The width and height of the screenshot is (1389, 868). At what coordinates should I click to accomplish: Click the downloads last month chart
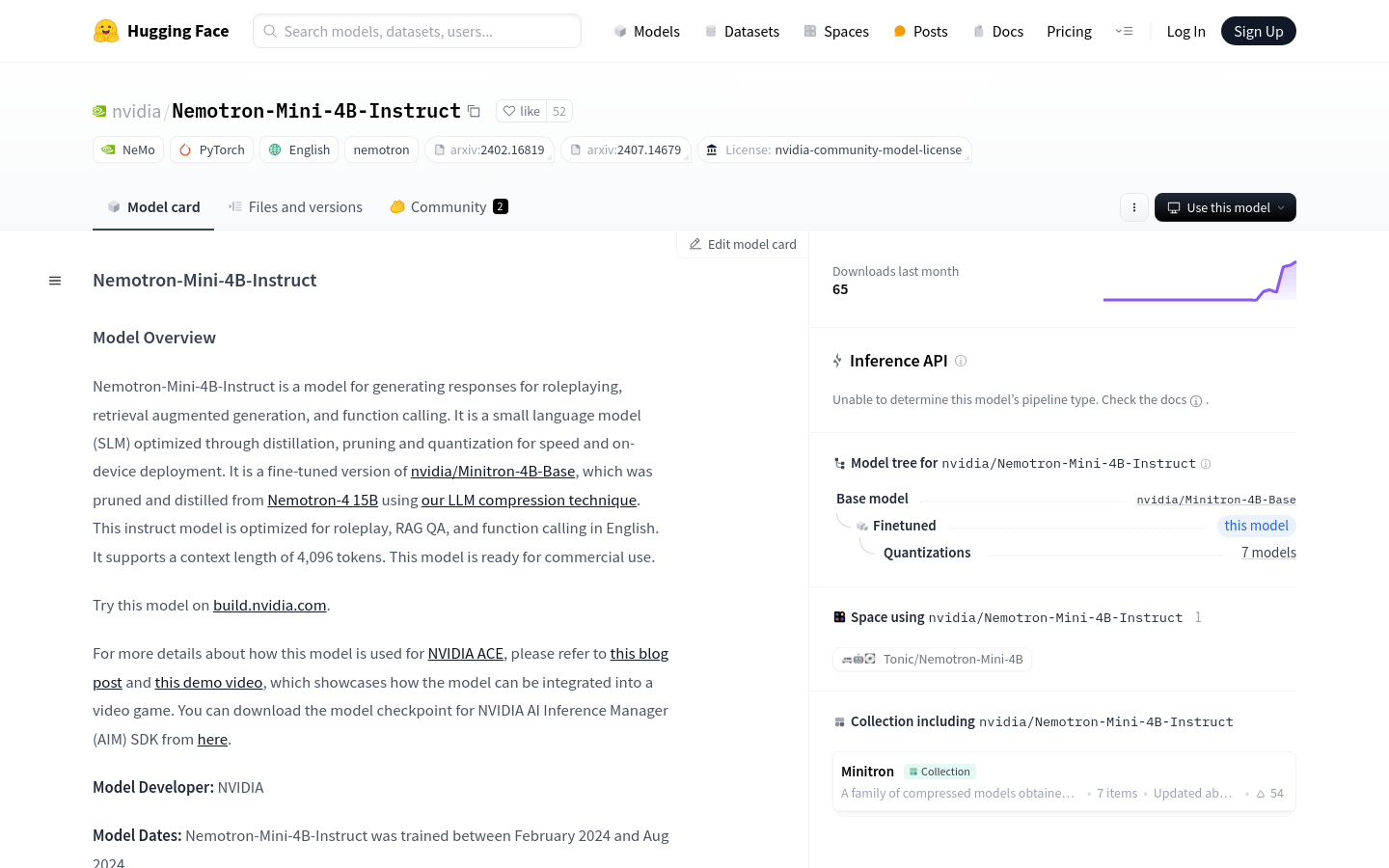tap(1199, 282)
